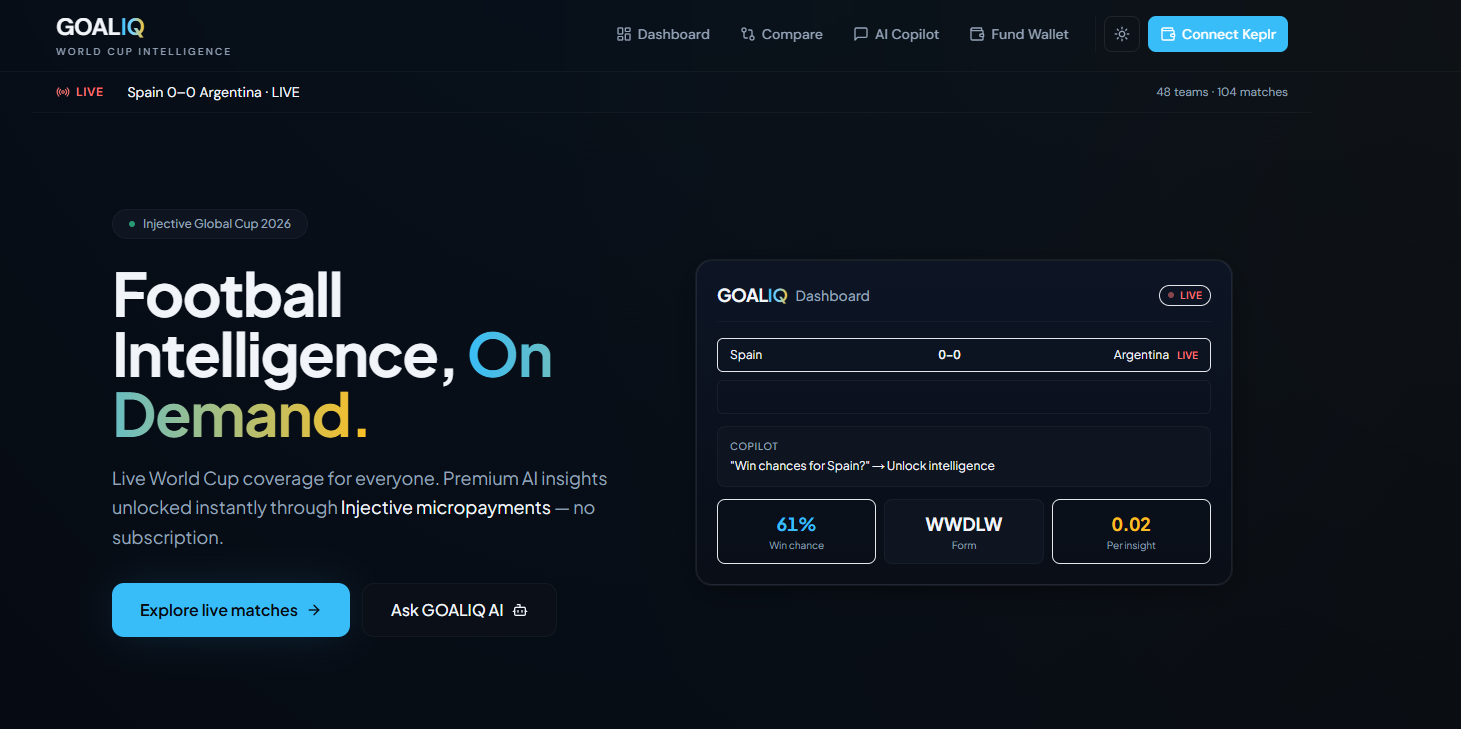Screen dimensions: 1461x729
Task: Click the robot icon on Ask GOALIQ AI
Action: [520, 610]
